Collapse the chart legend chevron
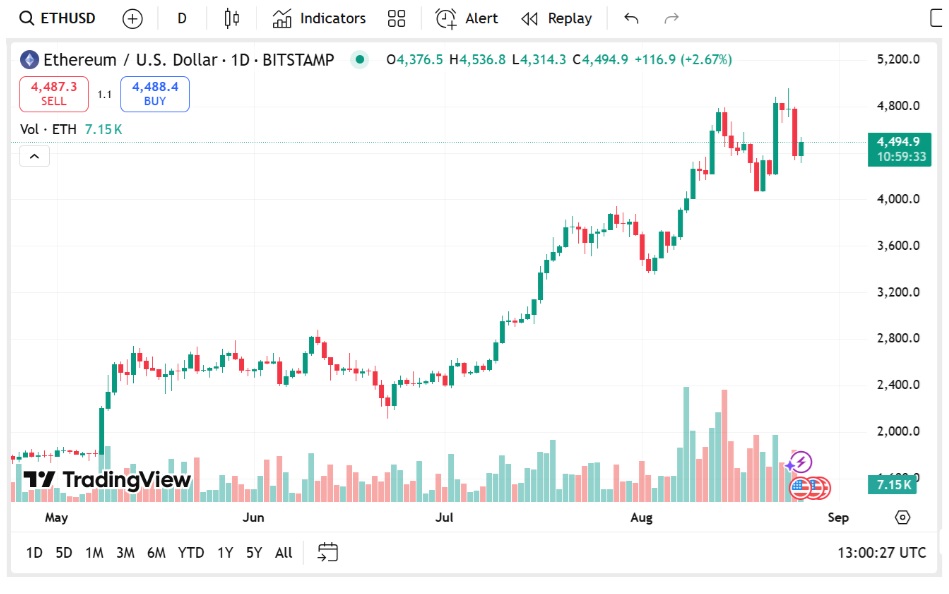 click(33, 156)
